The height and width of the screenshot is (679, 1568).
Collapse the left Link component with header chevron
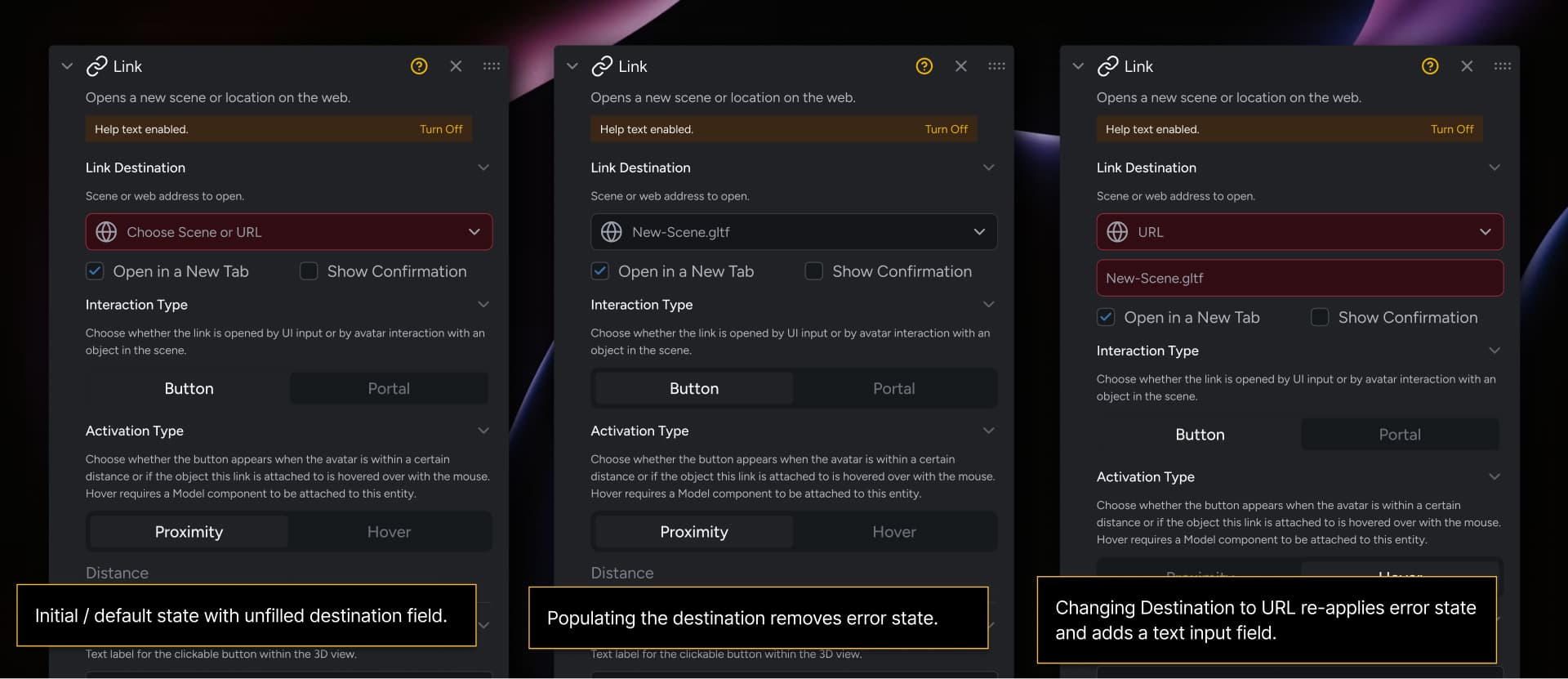(x=67, y=66)
